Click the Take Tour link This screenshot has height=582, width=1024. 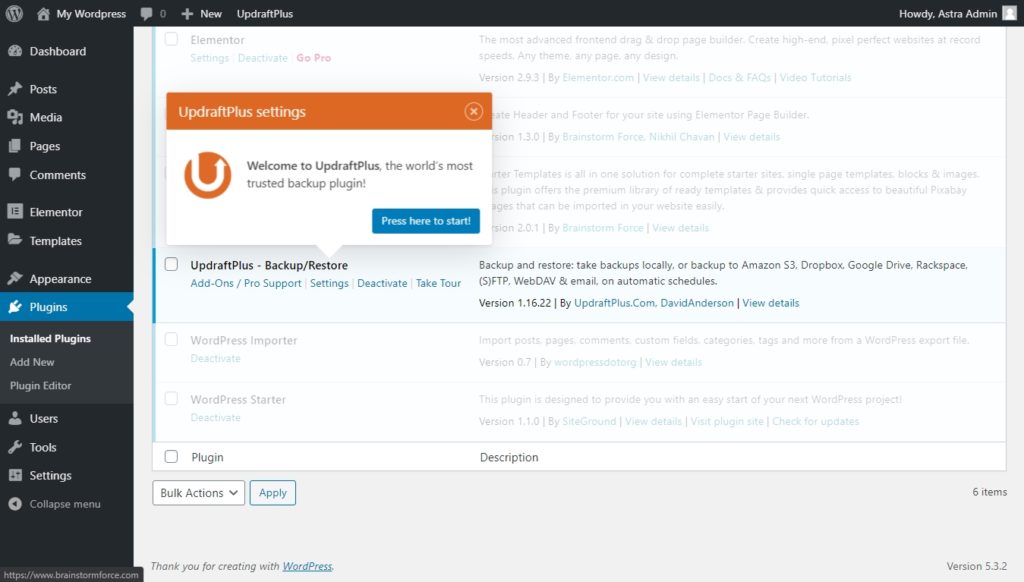click(438, 283)
